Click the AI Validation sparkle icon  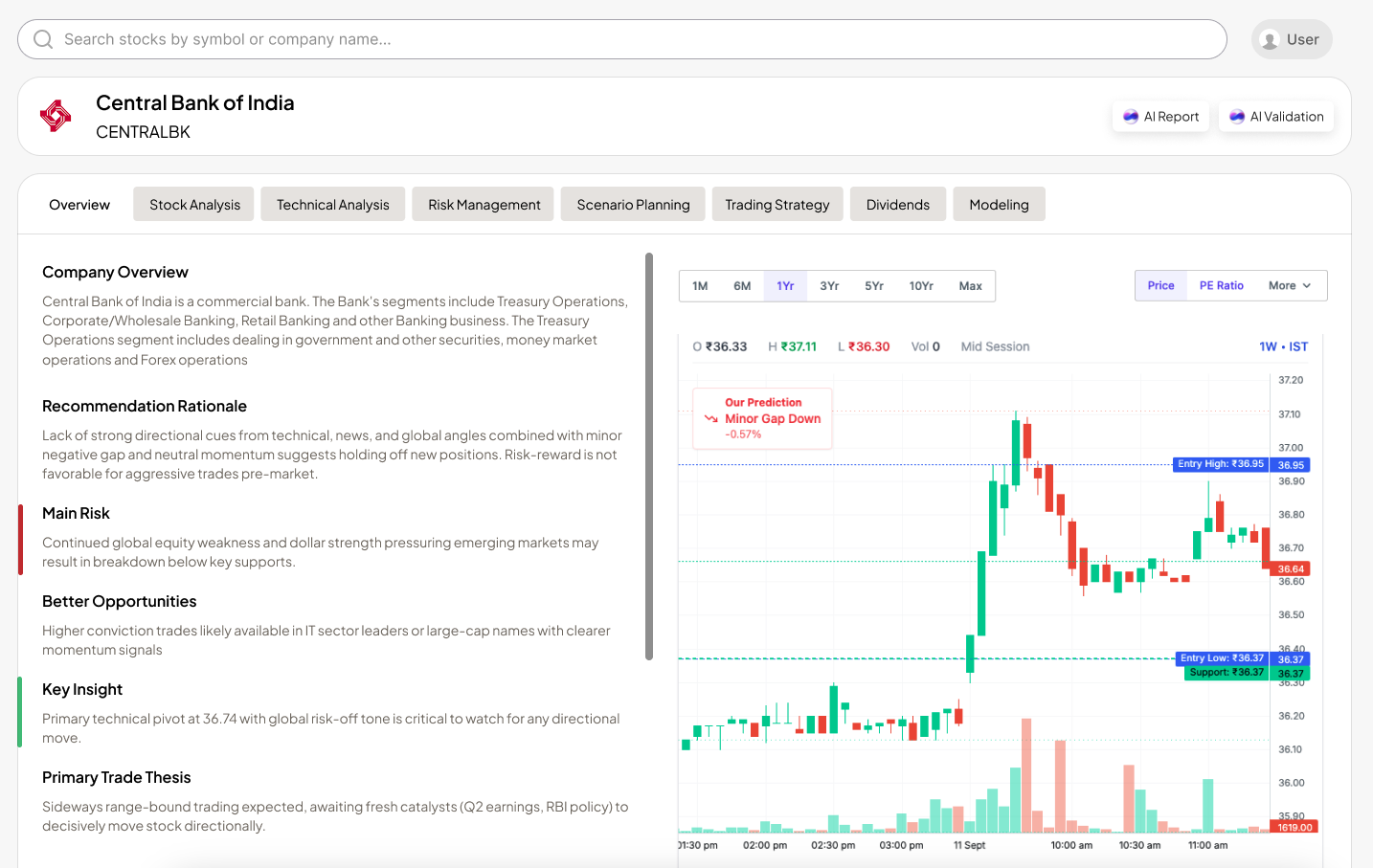point(1237,117)
